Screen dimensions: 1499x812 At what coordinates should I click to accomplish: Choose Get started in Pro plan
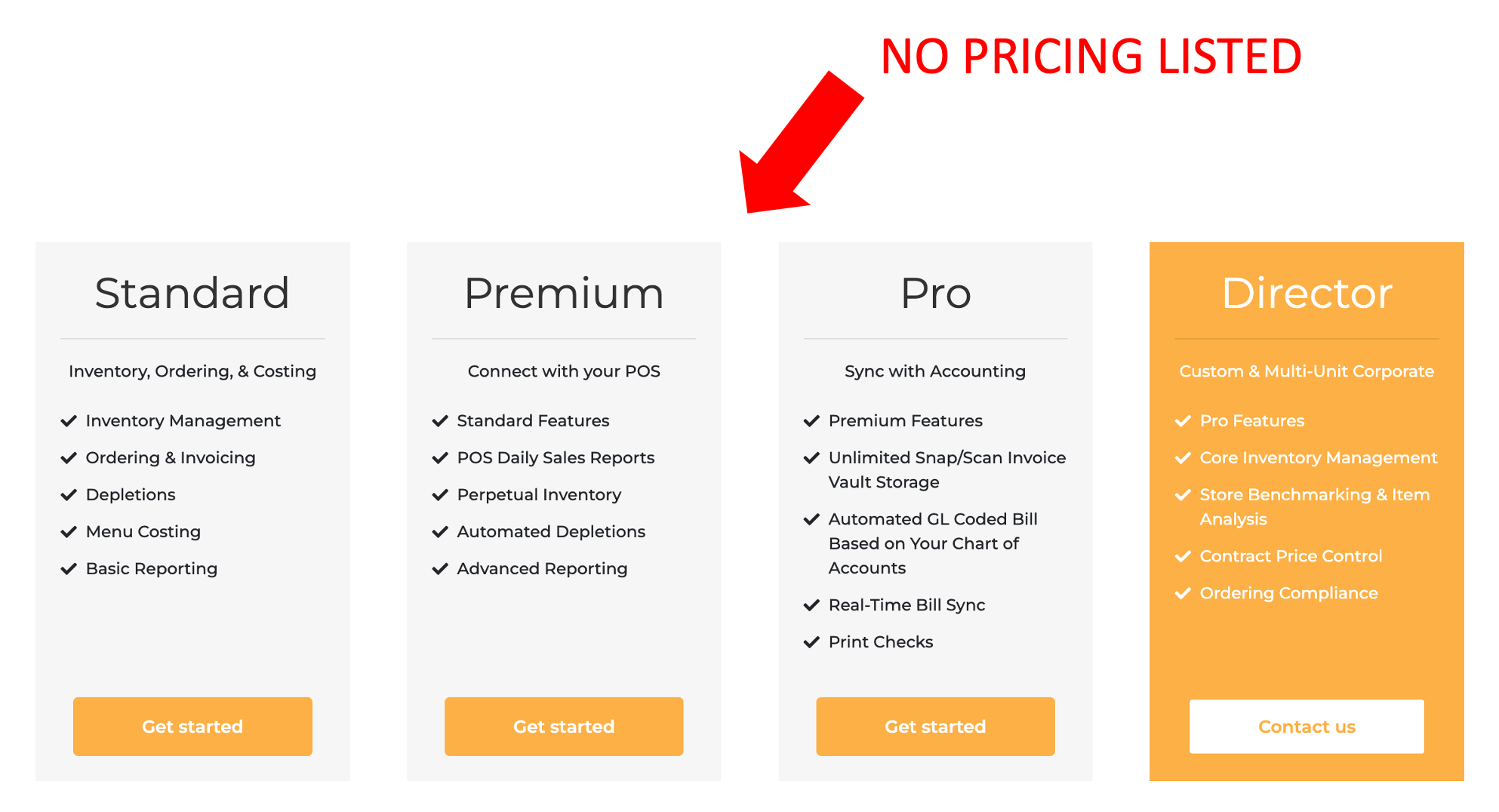tap(935, 727)
